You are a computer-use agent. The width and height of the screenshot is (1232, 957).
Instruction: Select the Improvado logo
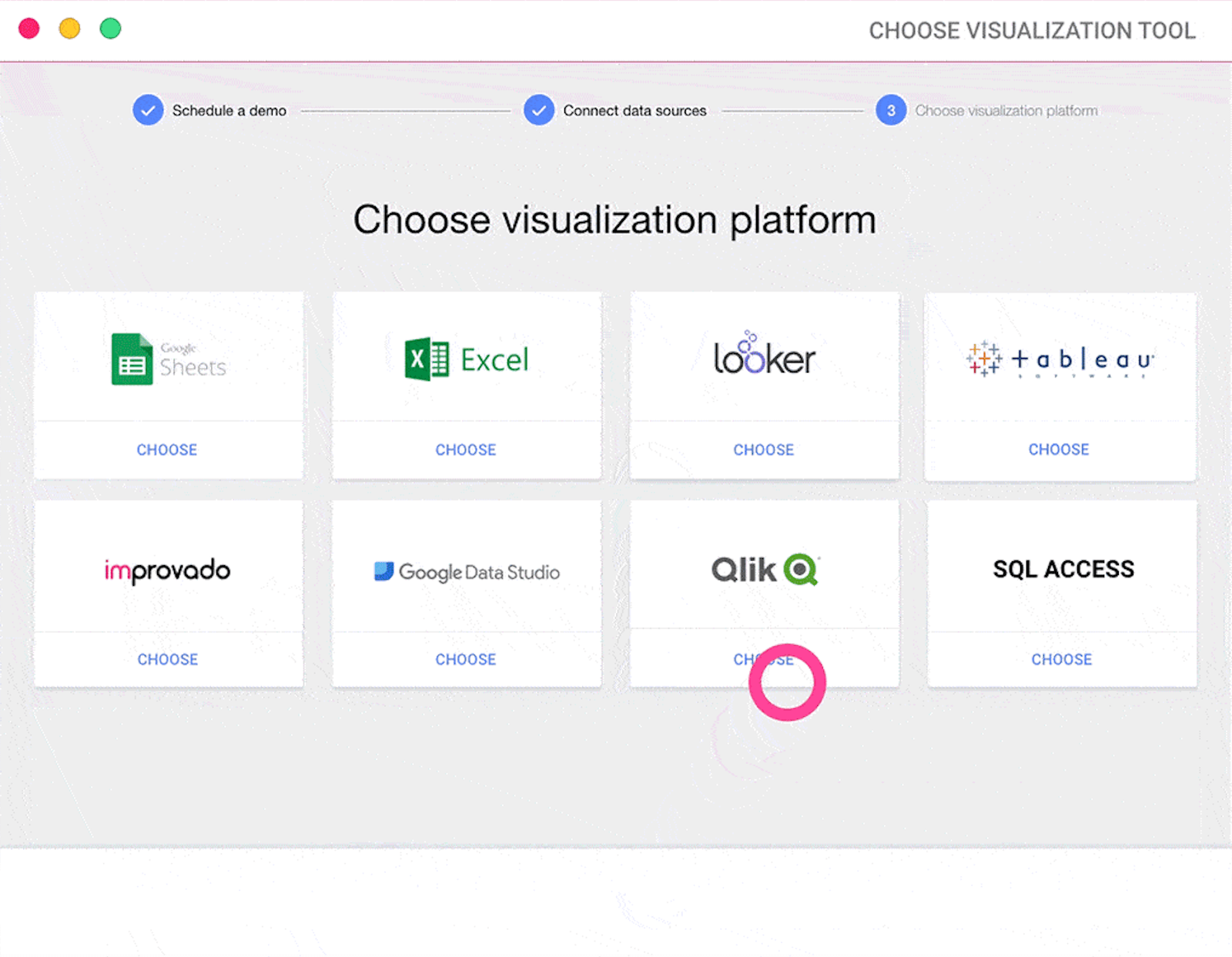(x=166, y=570)
